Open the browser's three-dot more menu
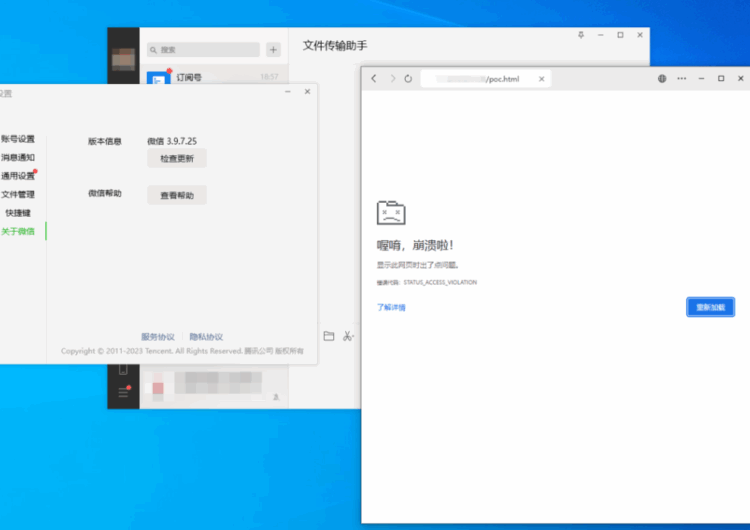 682,78
